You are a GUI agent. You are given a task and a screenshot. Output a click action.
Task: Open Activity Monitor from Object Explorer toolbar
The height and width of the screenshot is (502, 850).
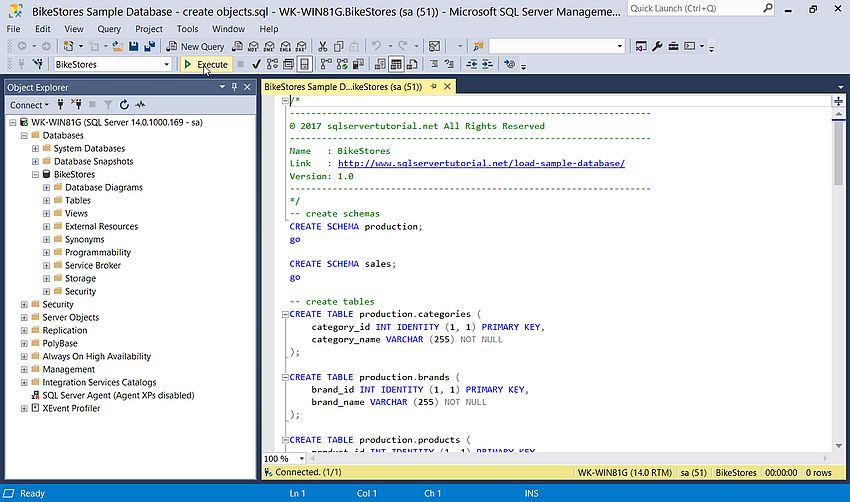pos(140,105)
